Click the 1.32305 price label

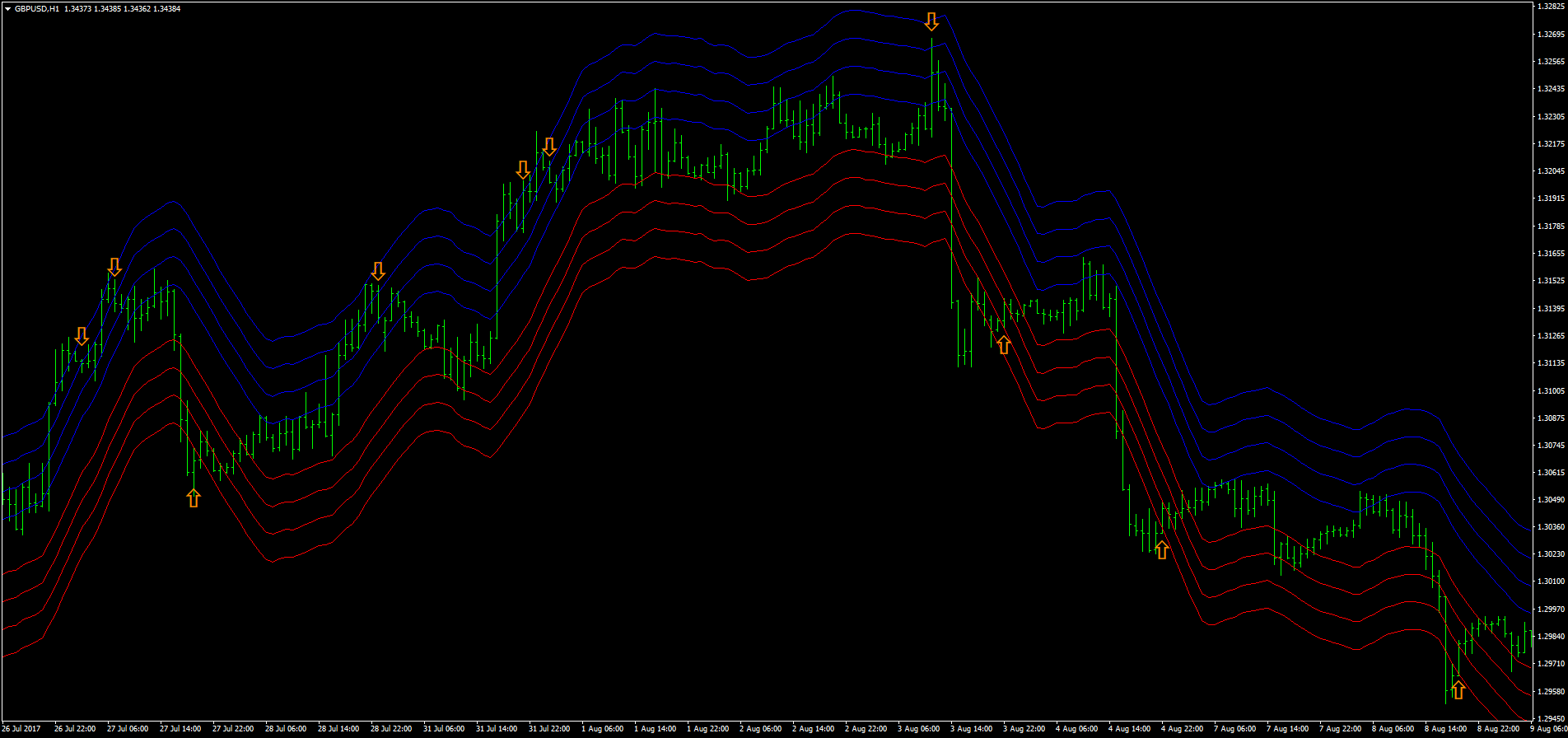(x=1551, y=116)
